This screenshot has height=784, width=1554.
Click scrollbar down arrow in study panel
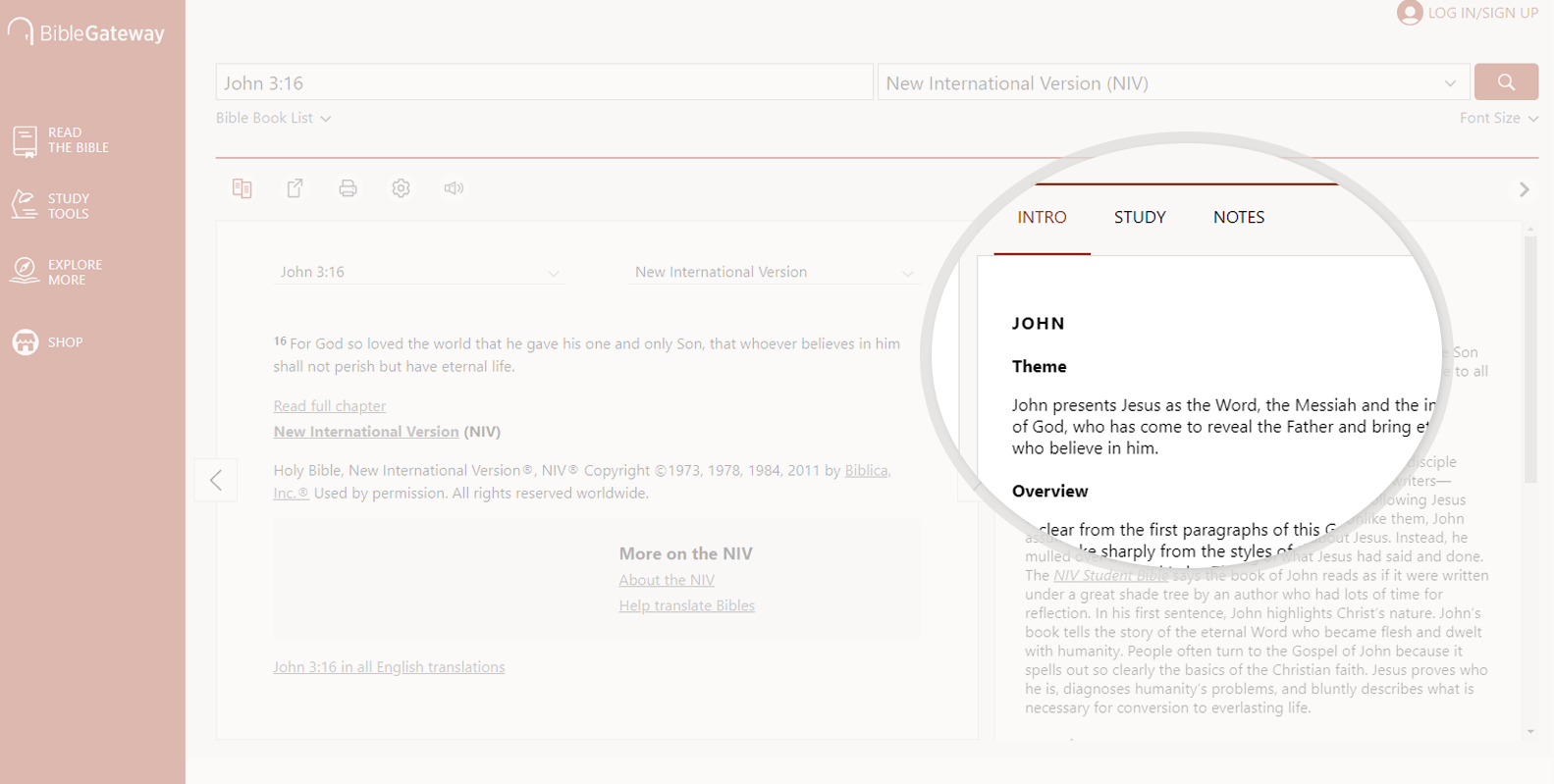[x=1530, y=732]
